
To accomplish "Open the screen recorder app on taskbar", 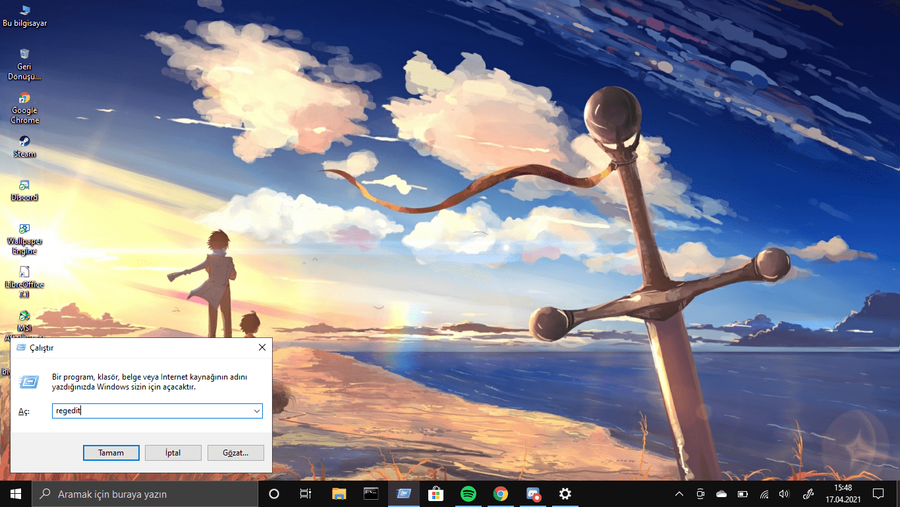I will (x=533, y=494).
